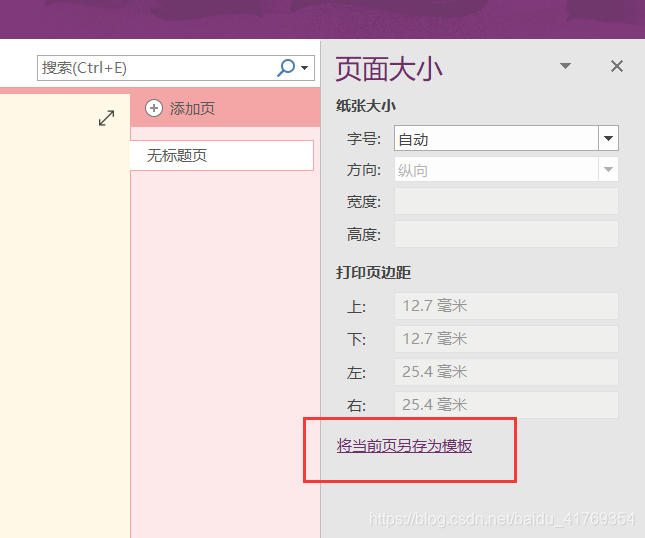Click the 添加页 label to add a page
The width and height of the screenshot is (645, 538).
(x=193, y=109)
